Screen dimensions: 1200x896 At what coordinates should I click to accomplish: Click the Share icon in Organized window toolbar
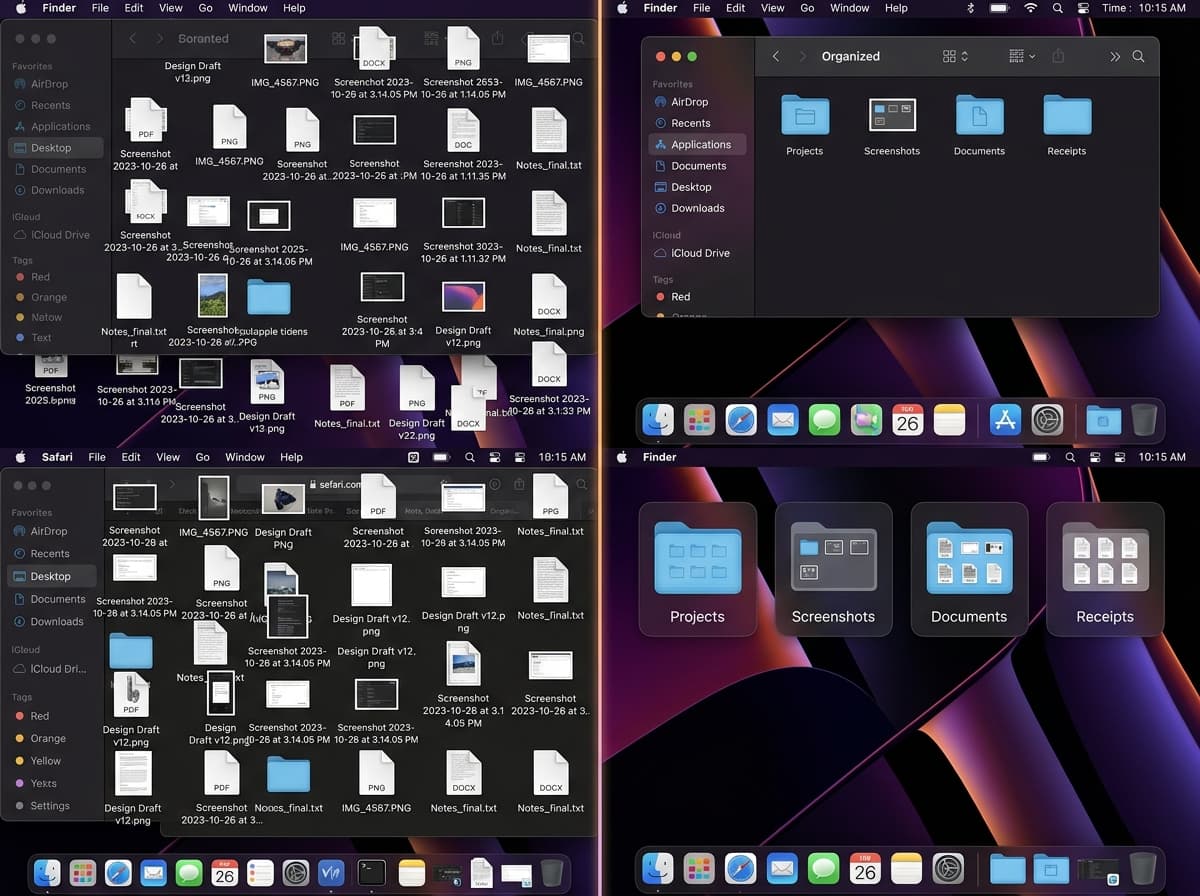pyautogui.click(x=1059, y=57)
